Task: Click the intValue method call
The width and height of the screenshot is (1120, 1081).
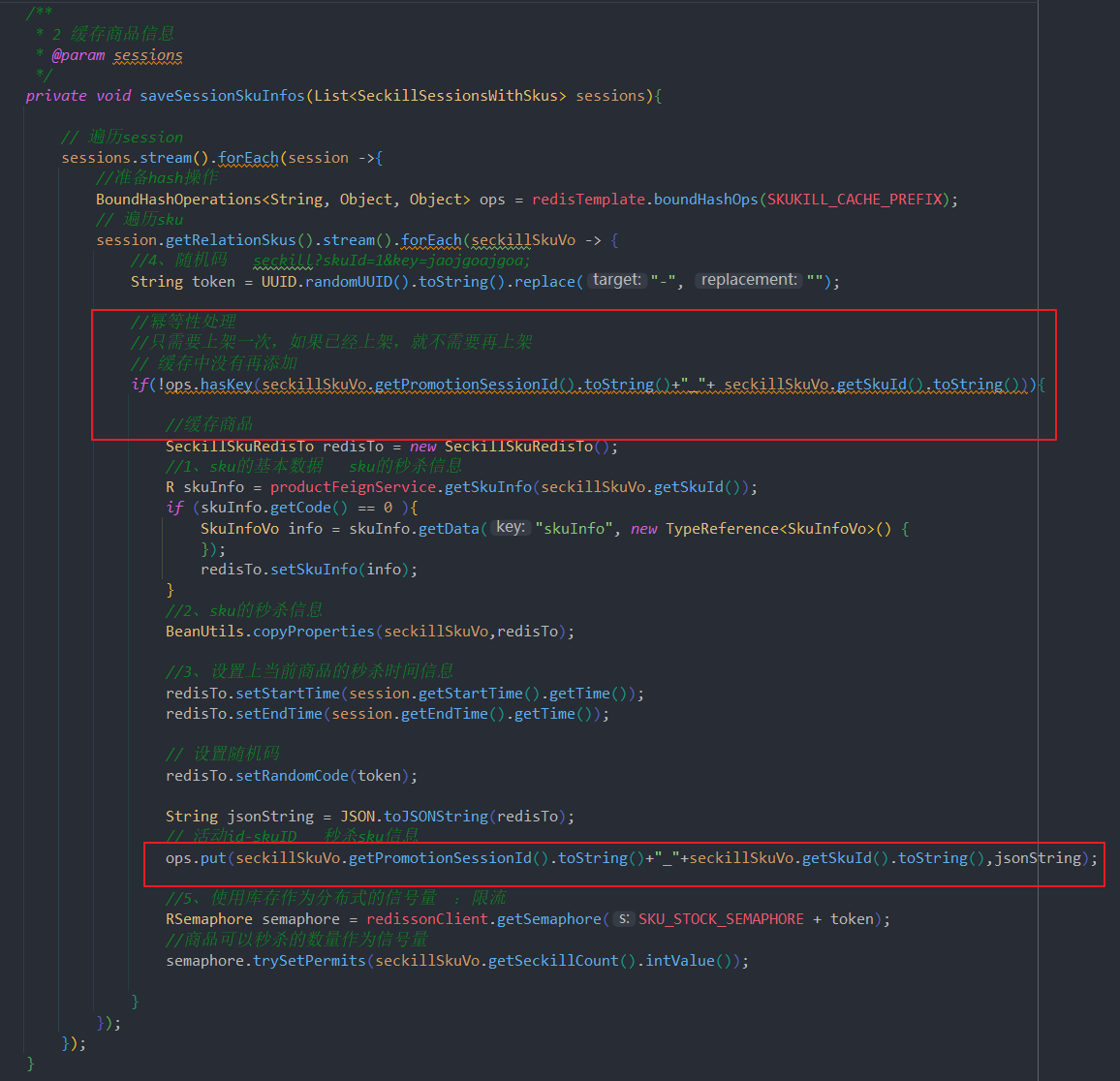Action: tap(680, 961)
